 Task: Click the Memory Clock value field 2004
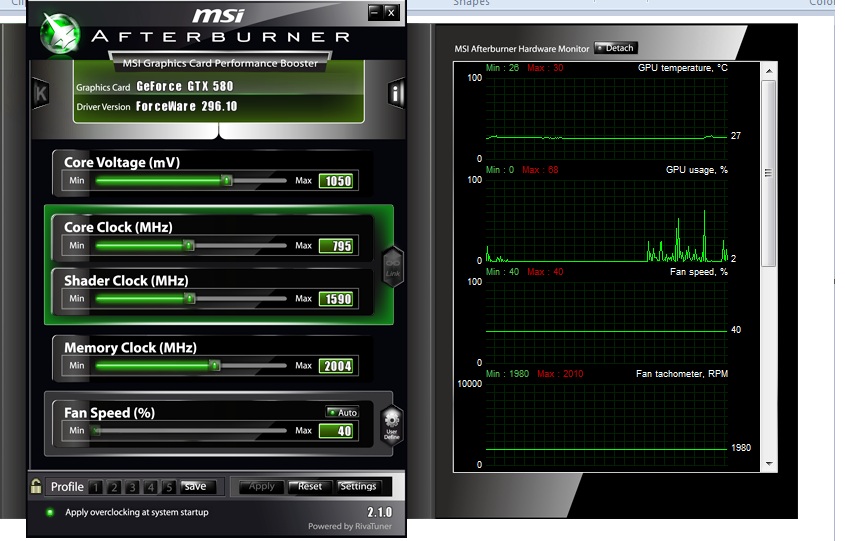[337, 366]
